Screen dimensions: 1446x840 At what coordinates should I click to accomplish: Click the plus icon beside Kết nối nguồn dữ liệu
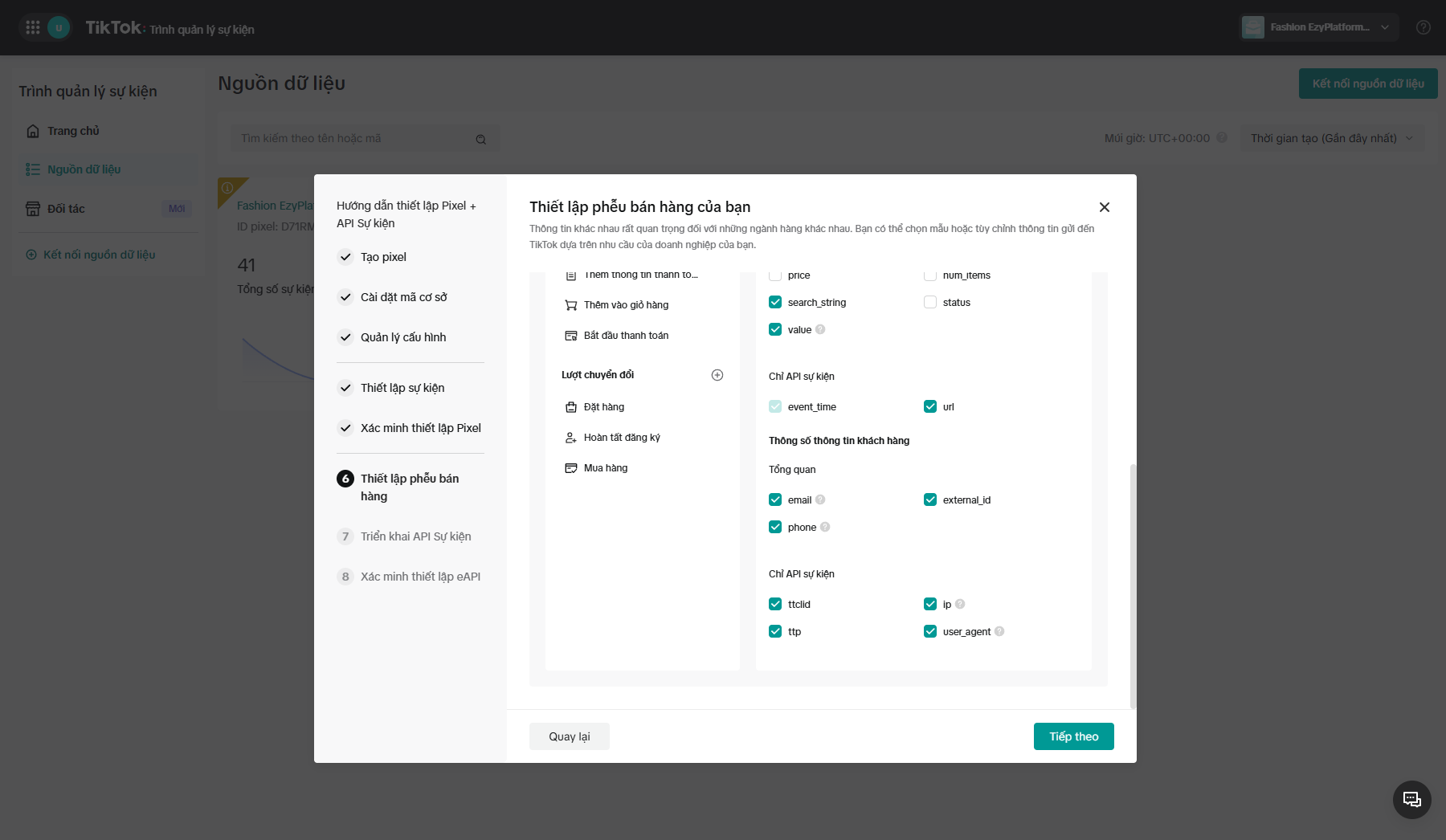(31, 255)
